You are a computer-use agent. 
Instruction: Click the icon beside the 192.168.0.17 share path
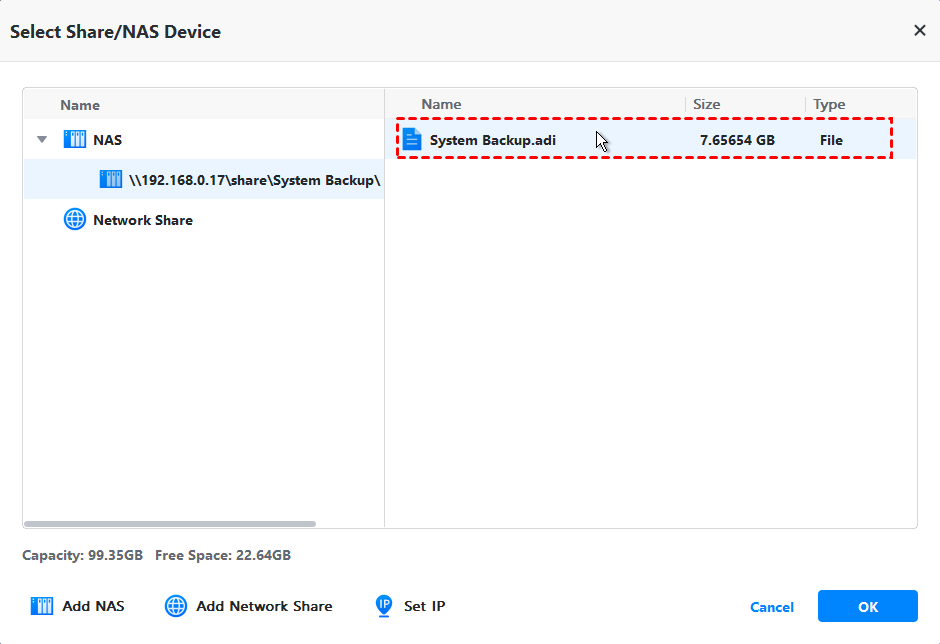[111, 180]
